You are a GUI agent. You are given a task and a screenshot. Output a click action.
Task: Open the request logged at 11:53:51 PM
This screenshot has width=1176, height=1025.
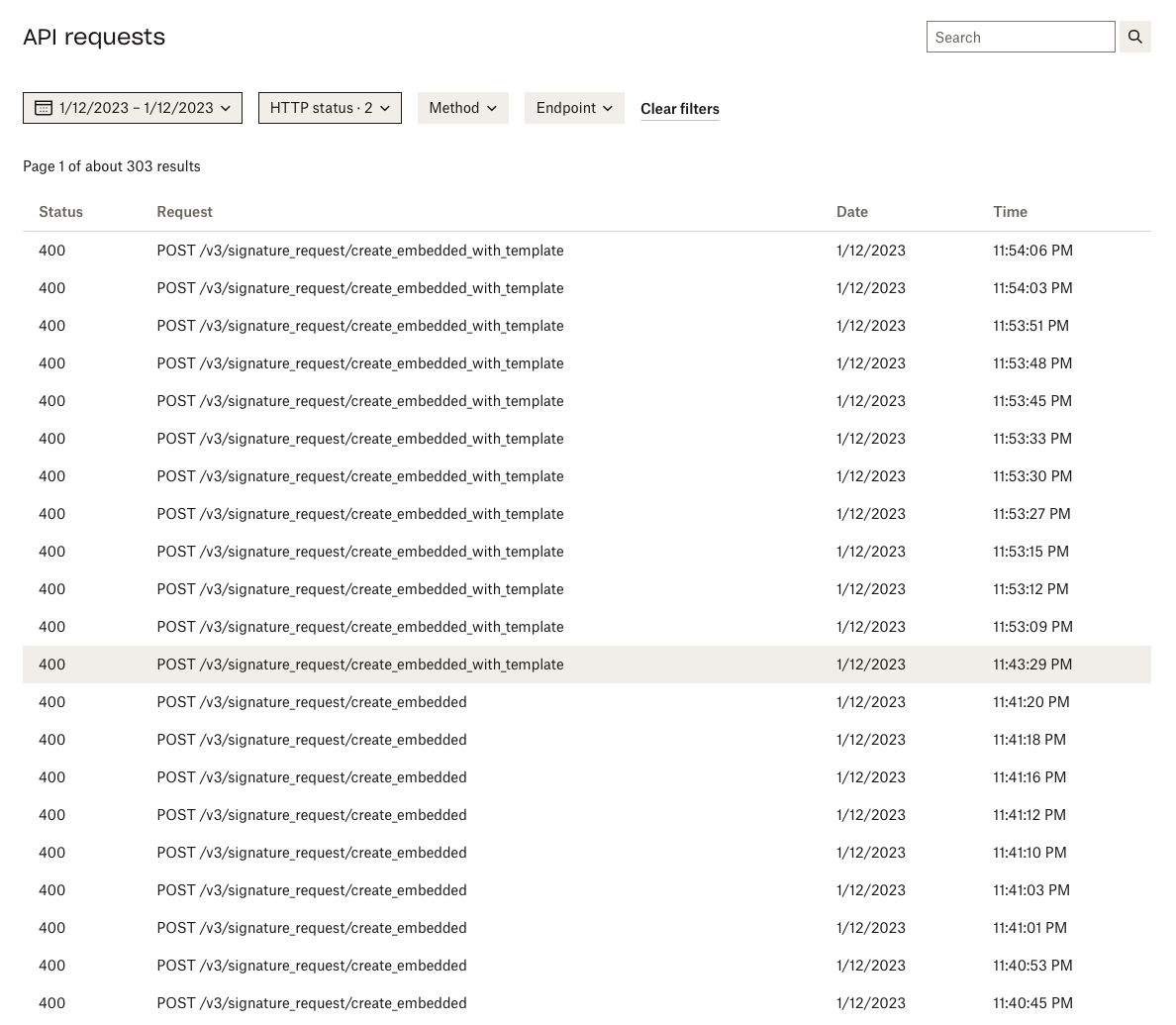tap(359, 326)
